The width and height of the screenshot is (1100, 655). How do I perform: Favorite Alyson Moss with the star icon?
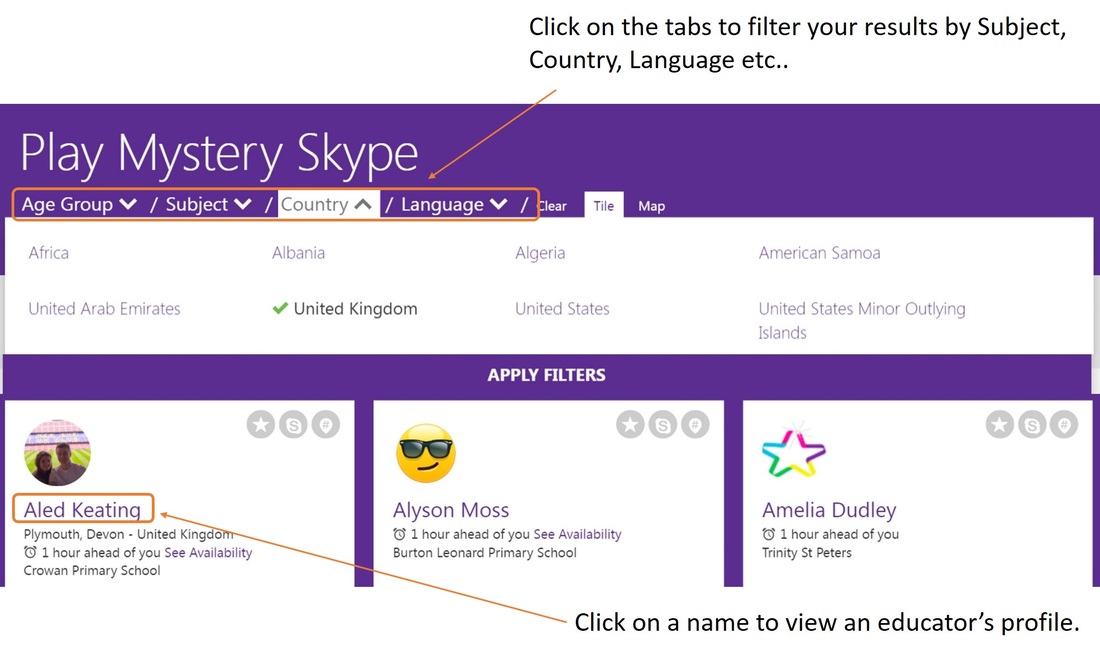pyautogui.click(x=630, y=425)
